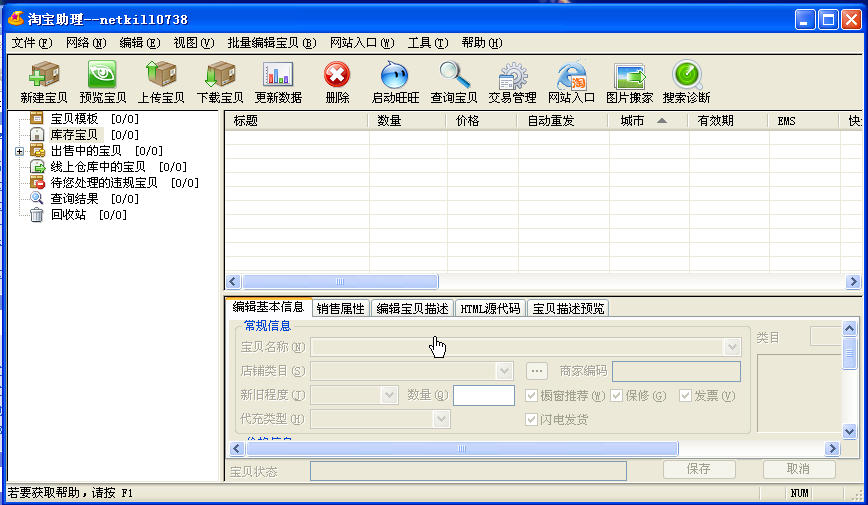Click the red 删除 delete icon

(337, 75)
